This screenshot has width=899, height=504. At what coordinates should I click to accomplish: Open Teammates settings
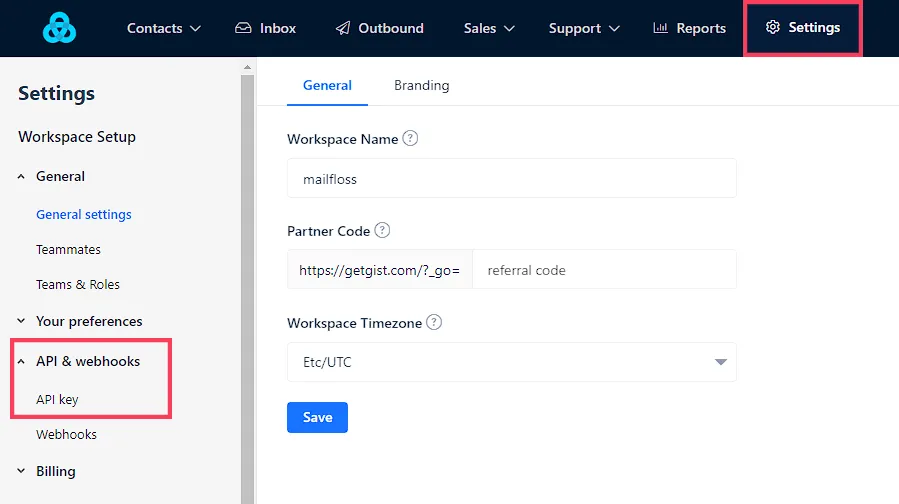coord(68,249)
